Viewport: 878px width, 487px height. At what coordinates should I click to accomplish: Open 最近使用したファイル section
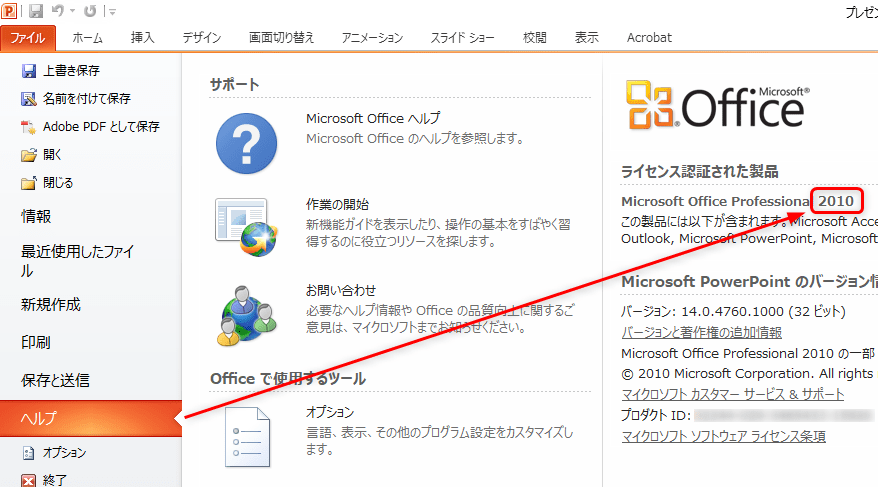pos(78,261)
